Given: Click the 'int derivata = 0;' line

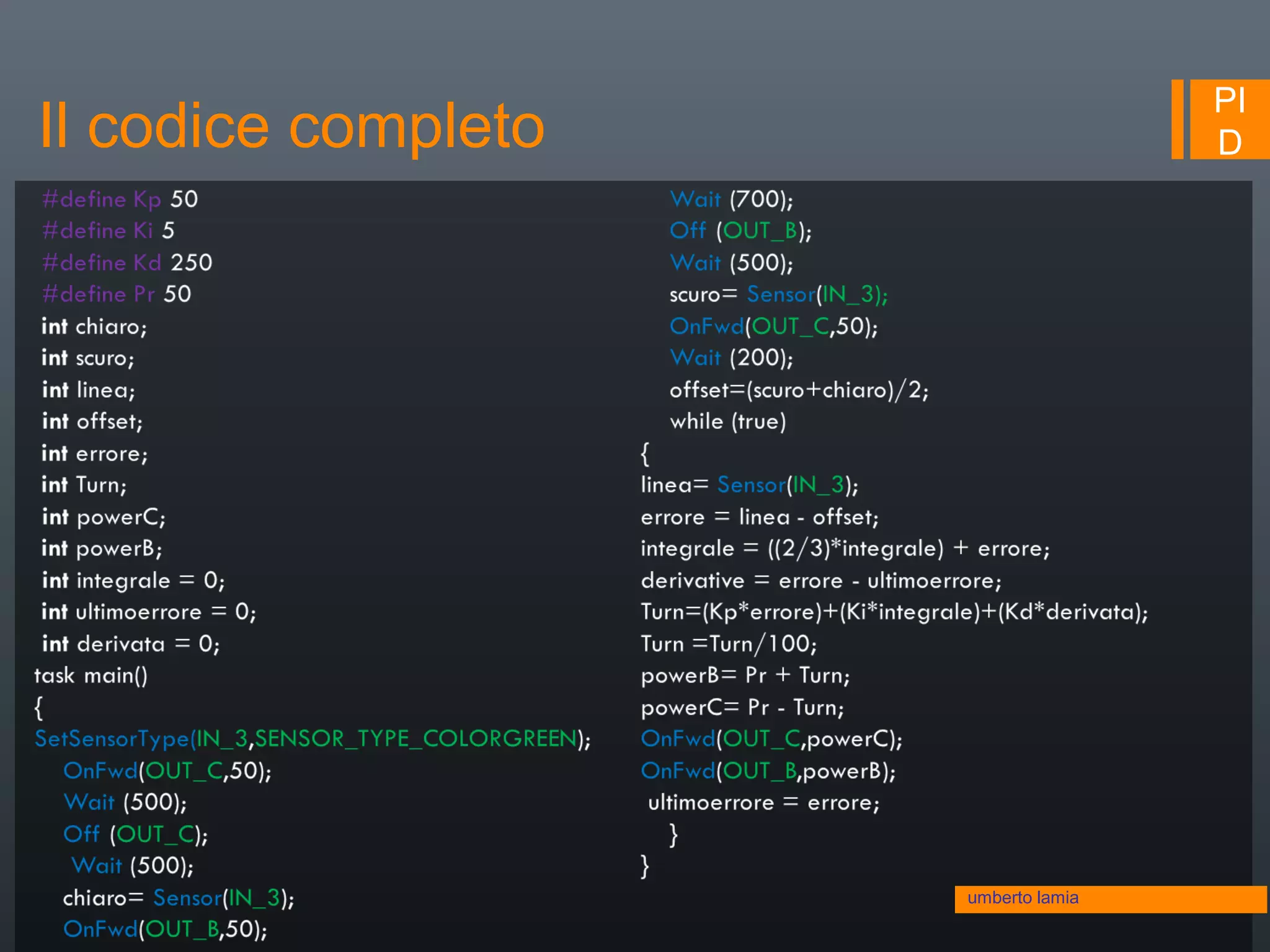Looking at the screenshot, I should 131,644.
